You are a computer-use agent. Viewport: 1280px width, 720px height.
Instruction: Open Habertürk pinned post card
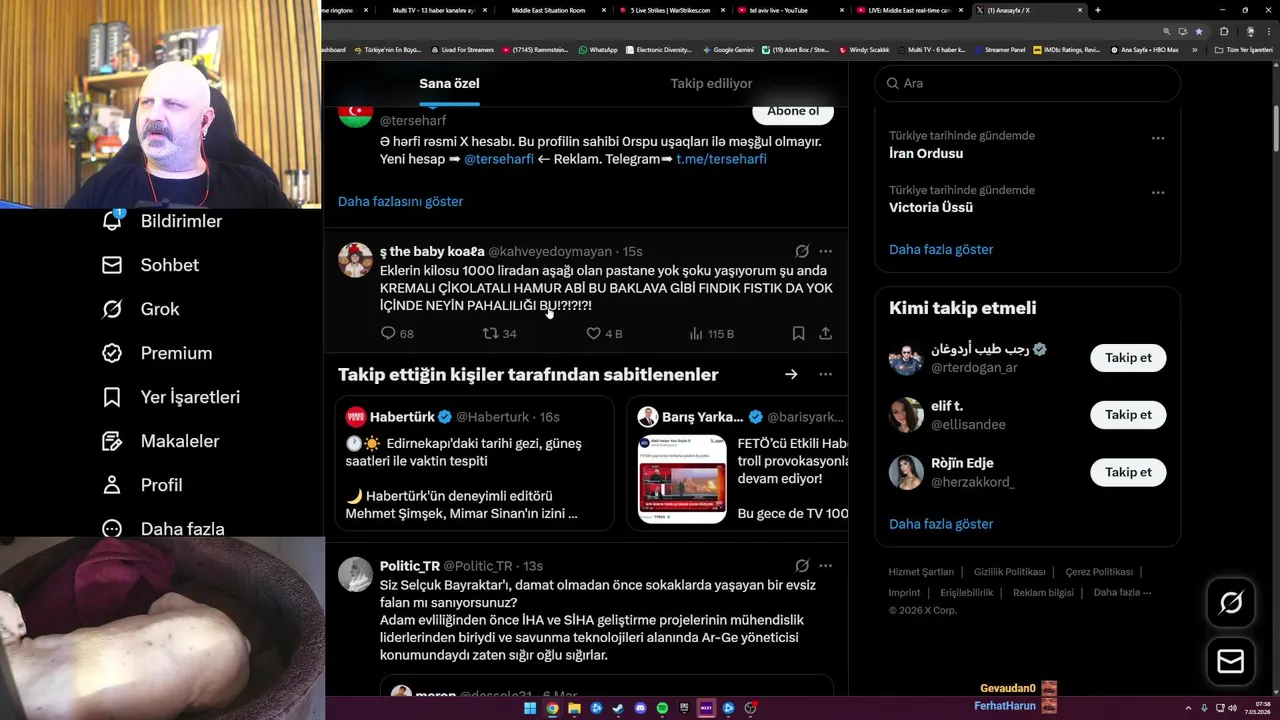pyautogui.click(x=475, y=463)
